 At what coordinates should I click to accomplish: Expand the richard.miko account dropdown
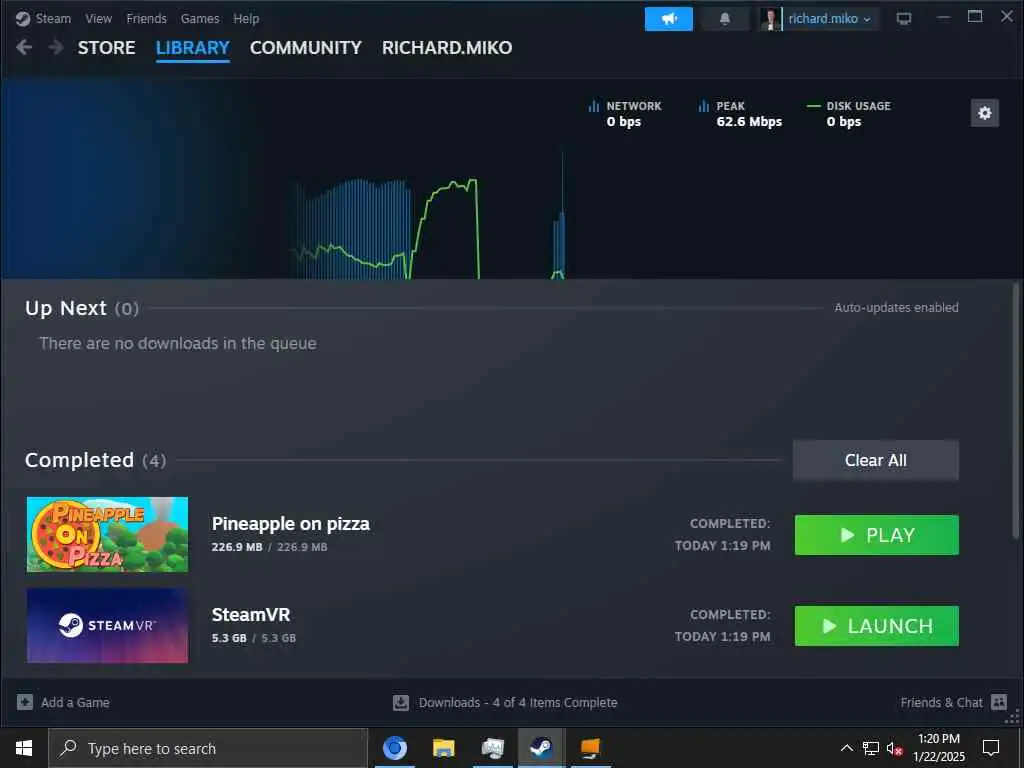click(829, 19)
